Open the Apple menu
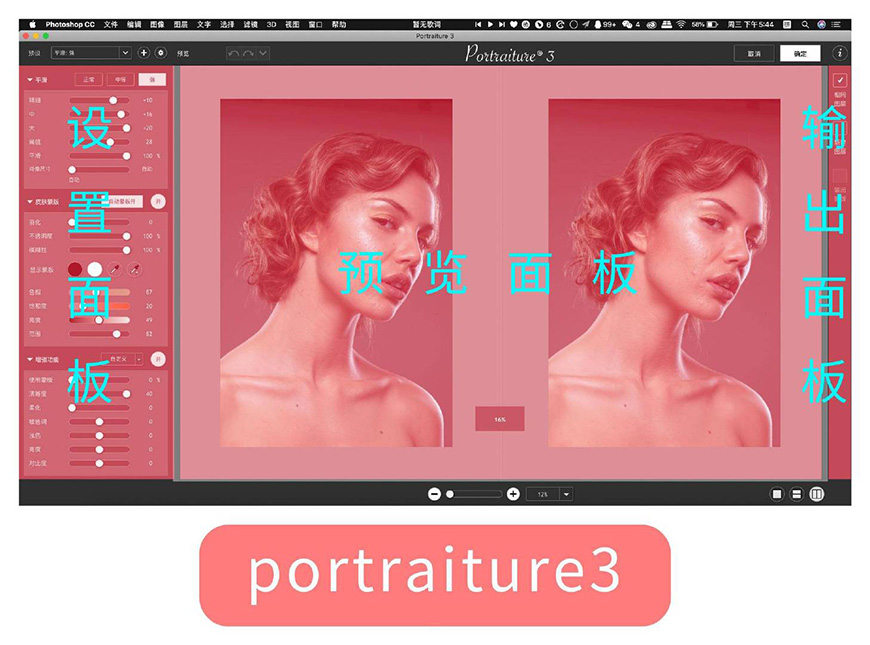This screenshot has width=870, height=645. (32, 24)
